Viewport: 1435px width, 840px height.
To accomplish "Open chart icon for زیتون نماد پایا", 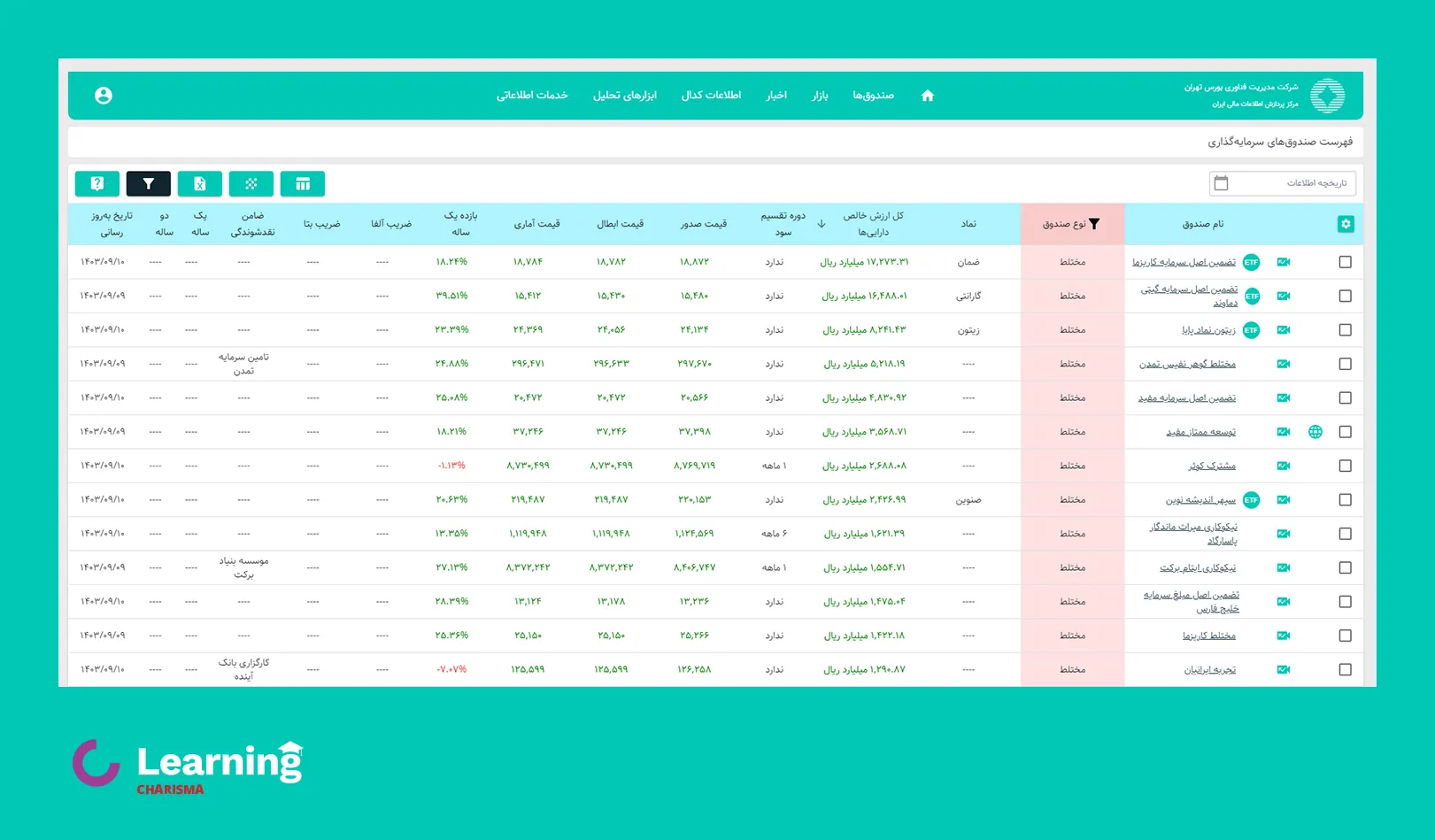I will pos(1284,330).
